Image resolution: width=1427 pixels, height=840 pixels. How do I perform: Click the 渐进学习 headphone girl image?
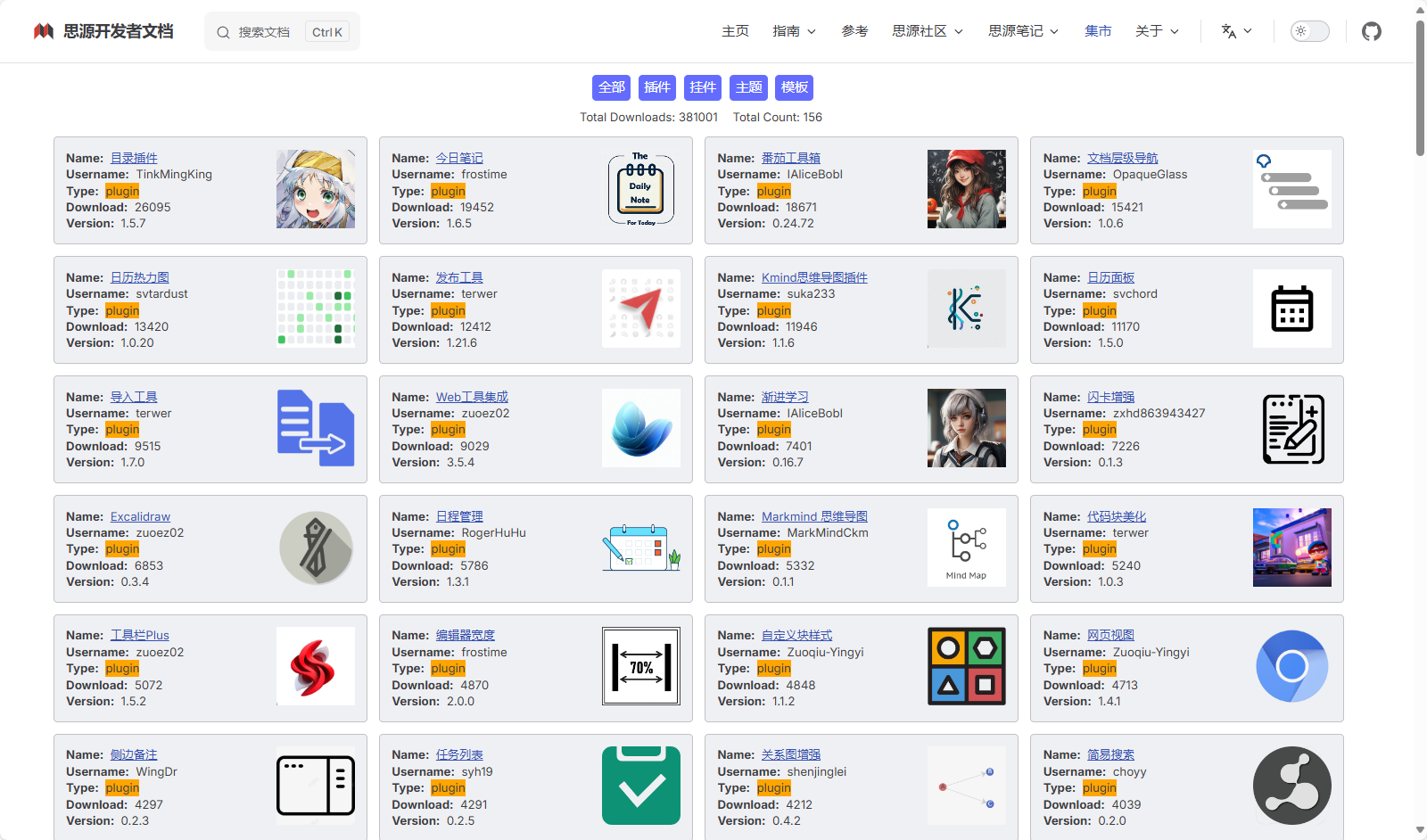pos(967,428)
